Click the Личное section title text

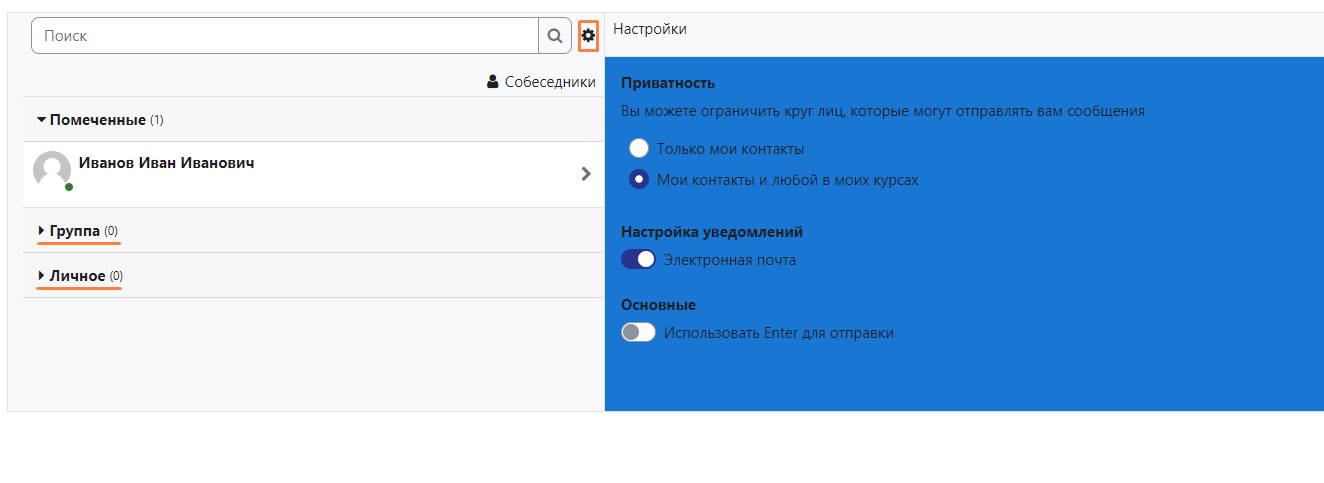(77, 276)
